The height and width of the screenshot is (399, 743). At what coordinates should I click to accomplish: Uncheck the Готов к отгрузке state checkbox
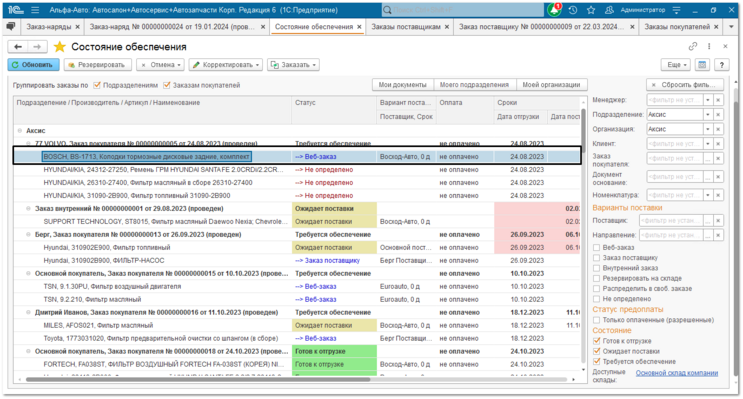[x=597, y=341]
